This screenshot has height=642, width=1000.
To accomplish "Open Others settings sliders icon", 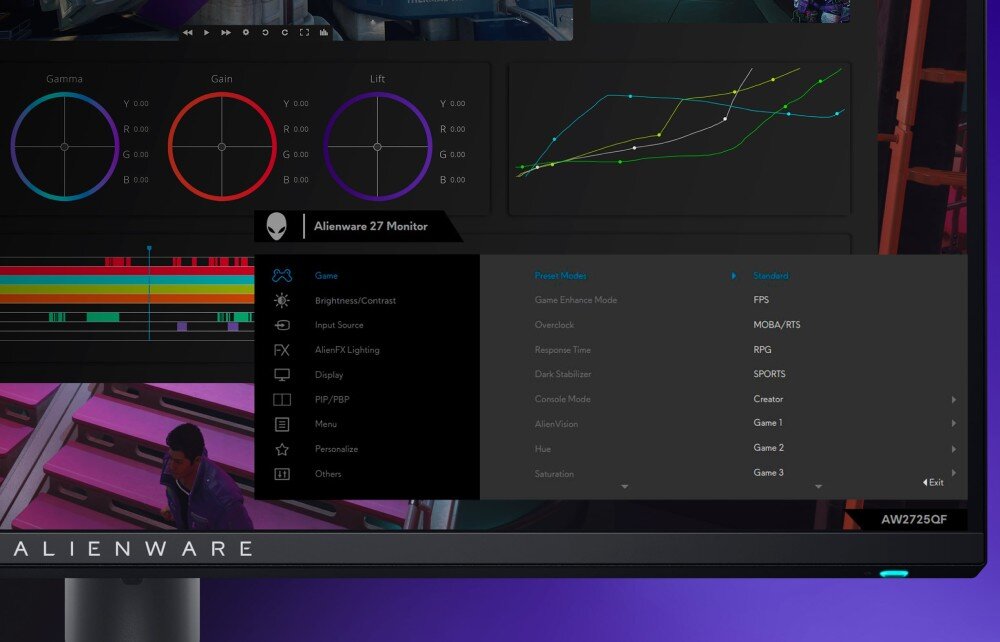I will 281,474.
